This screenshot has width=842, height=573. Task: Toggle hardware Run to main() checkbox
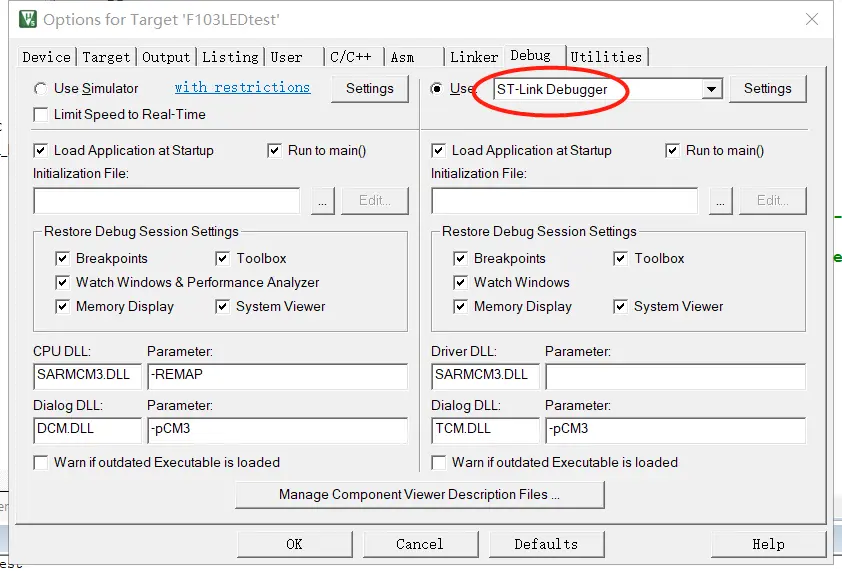(672, 150)
